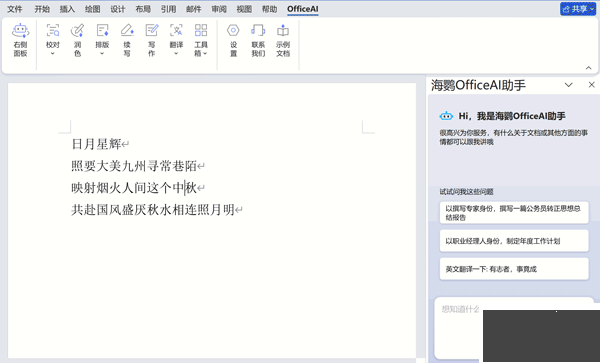Screen dimensions: 600x363
Task: Click the robot avatar in assistant greeting
Action: point(446,116)
